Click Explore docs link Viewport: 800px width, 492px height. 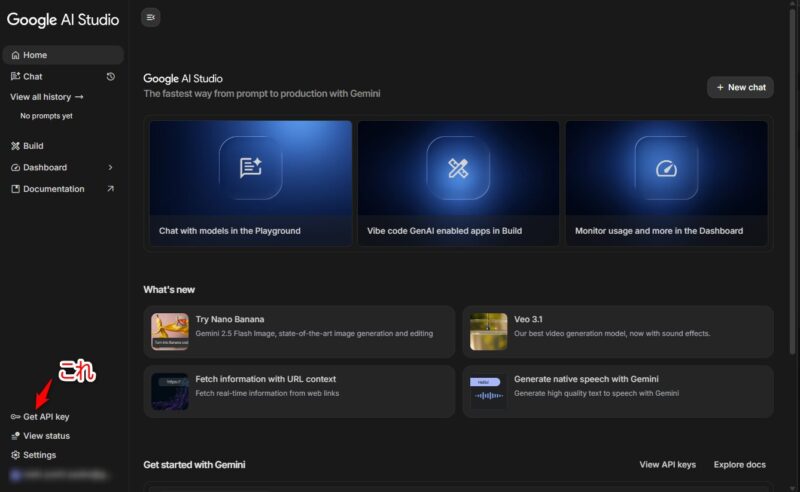pos(739,465)
